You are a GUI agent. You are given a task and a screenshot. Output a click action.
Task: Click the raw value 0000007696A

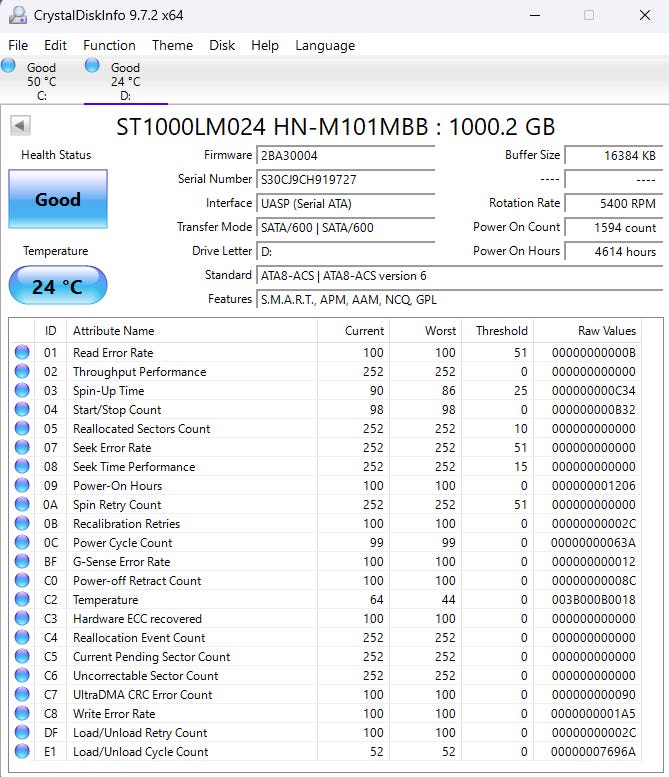593,752
